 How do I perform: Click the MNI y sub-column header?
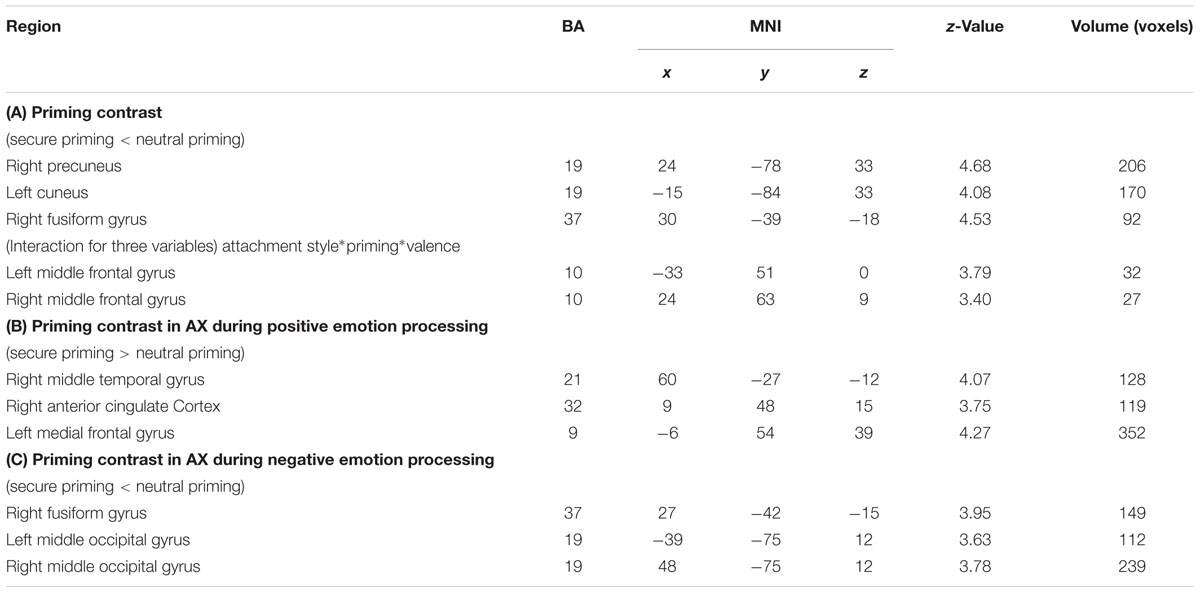[765, 75]
